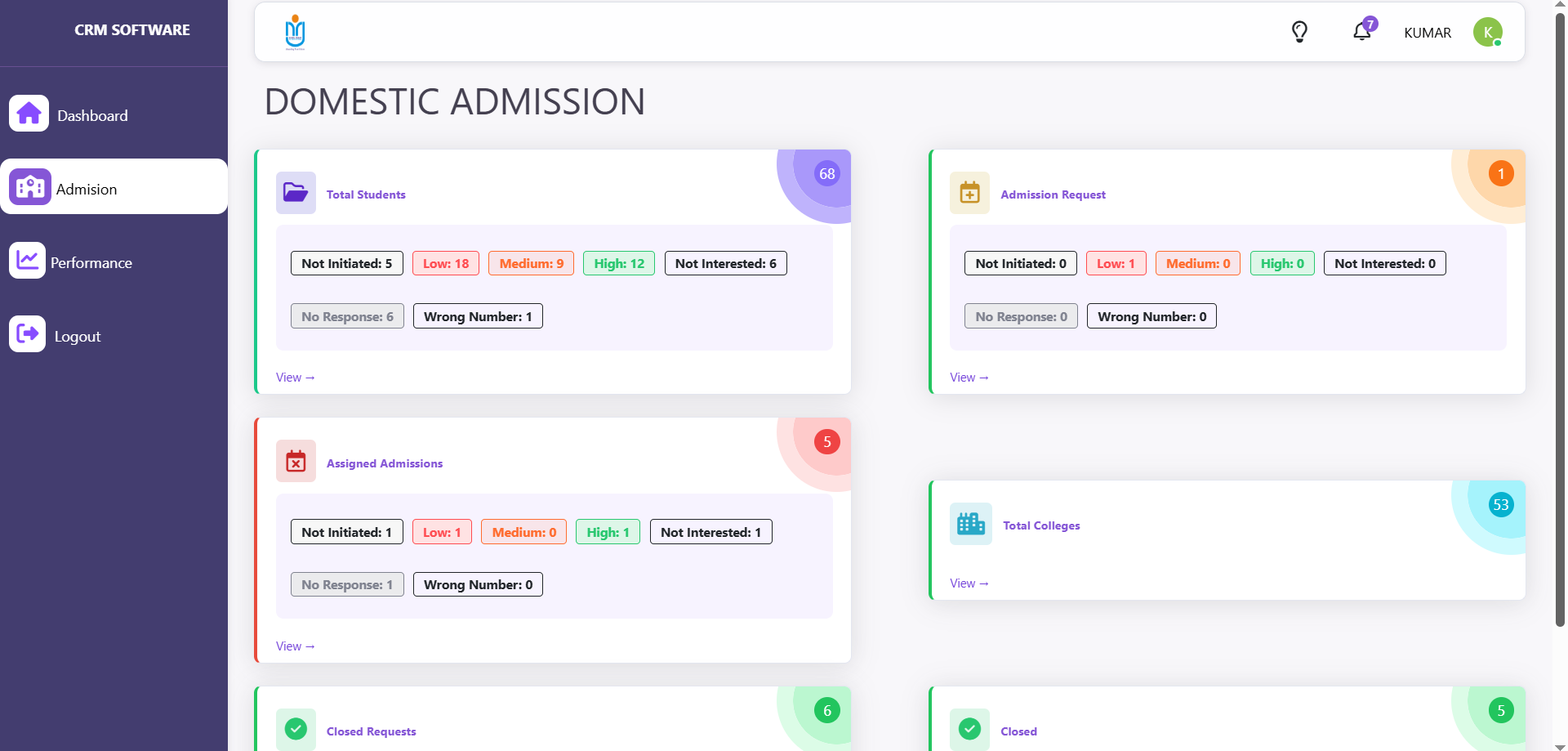
Task: Select the Low: 1 badge in Admission Request
Action: (1116, 262)
